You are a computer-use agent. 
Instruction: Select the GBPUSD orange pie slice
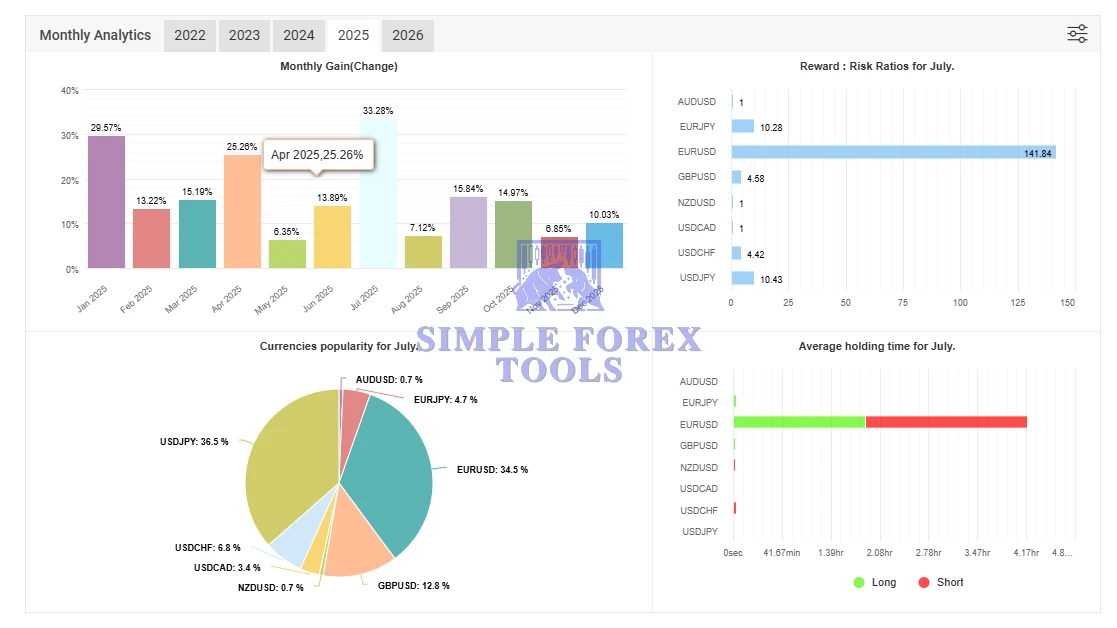(x=358, y=545)
